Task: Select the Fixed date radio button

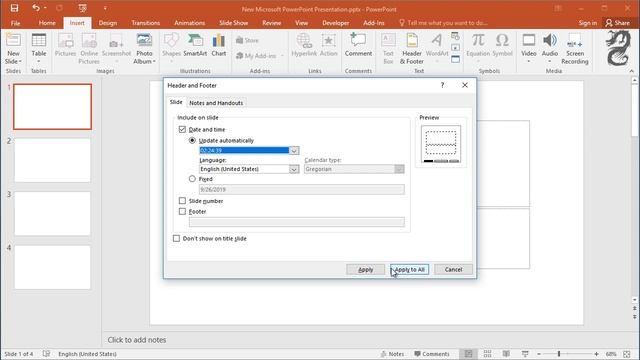Action: (192, 179)
